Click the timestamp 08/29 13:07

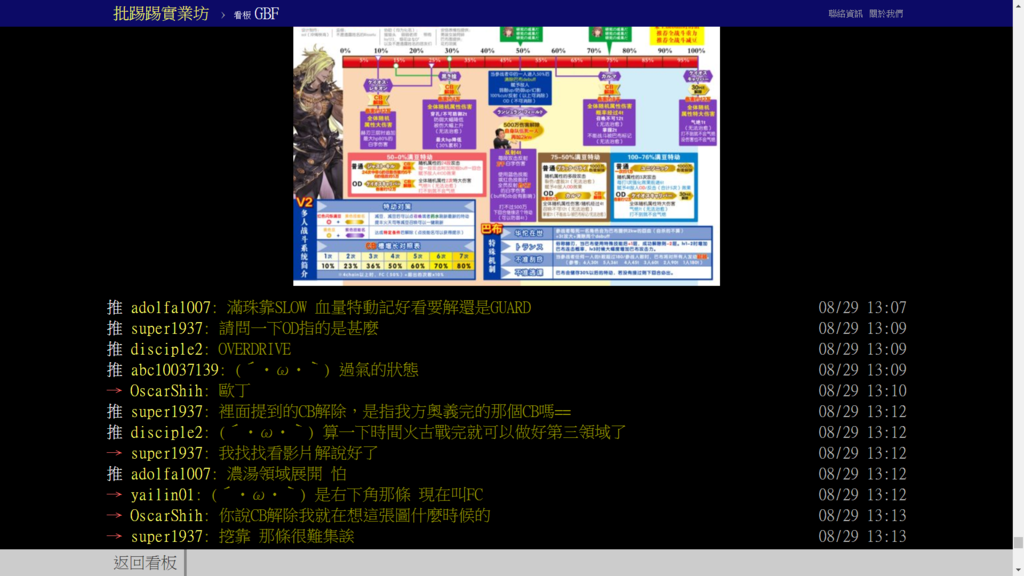pyautogui.click(x=862, y=308)
